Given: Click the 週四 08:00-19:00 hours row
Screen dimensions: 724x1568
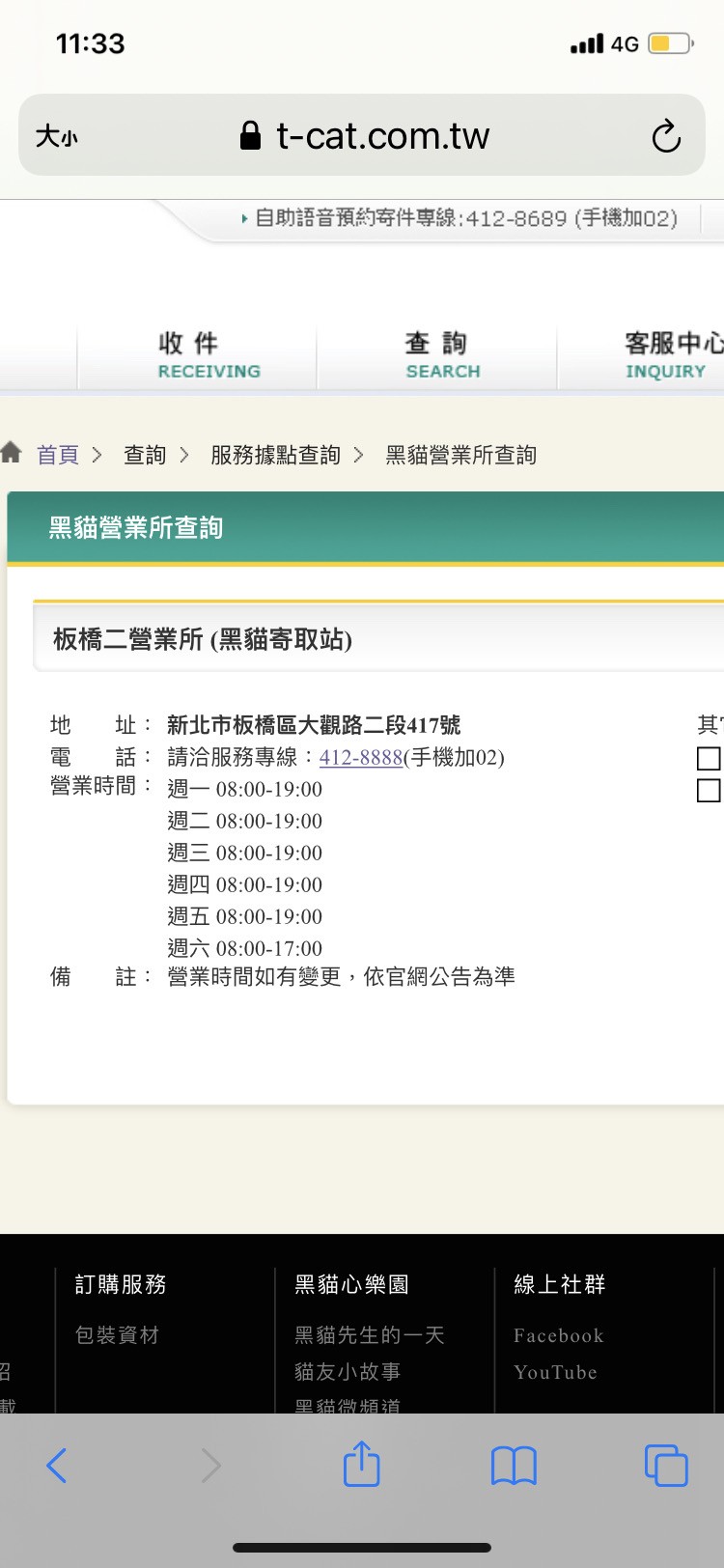Looking at the screenshot, I should (x=244, y=884).
